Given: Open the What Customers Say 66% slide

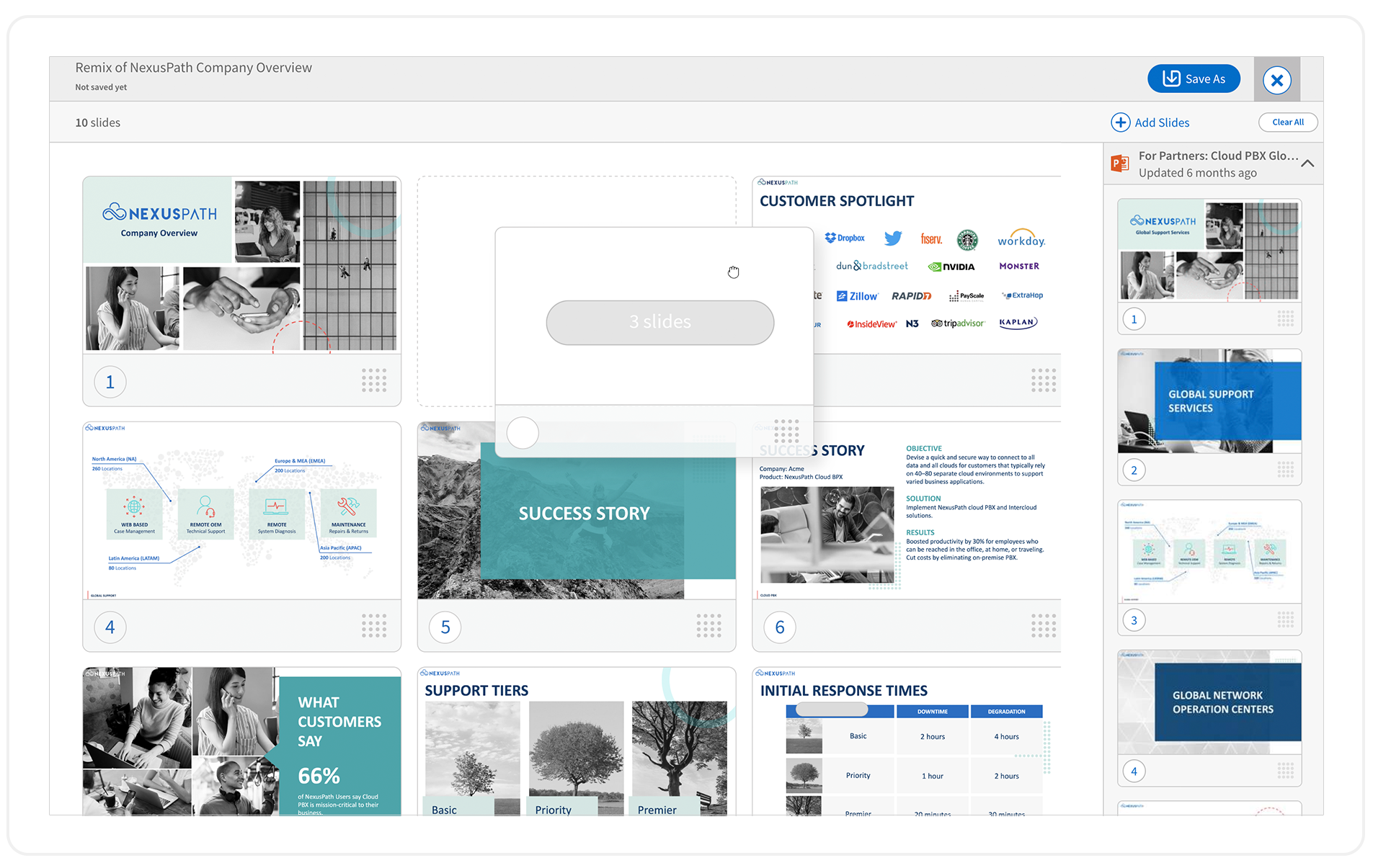Looking at the screenshot, I should click(x=241, y=741).
